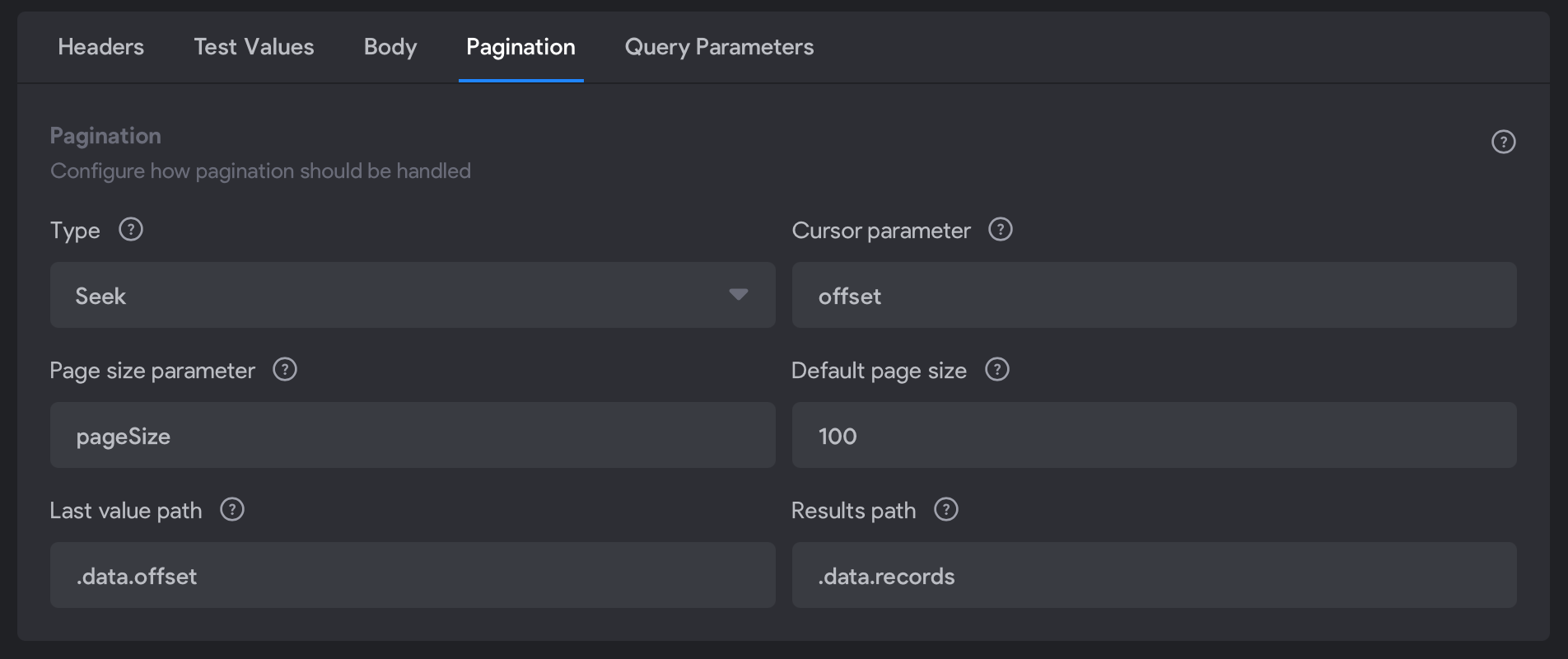The width and height of the screenshot is (1568, 659).
Task: Show help for Cursor parameter
Action: pyautogui.click(x=1000, y=229)
